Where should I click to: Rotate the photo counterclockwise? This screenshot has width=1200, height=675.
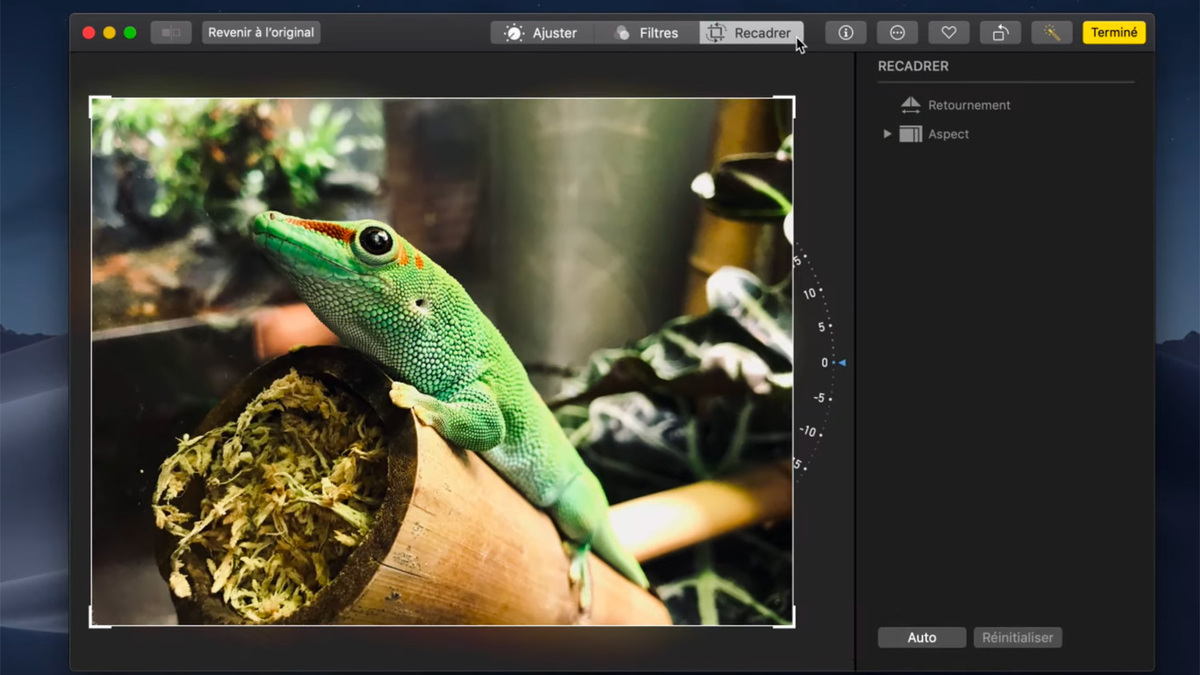pyautogui.click(x=1000, y=32)
